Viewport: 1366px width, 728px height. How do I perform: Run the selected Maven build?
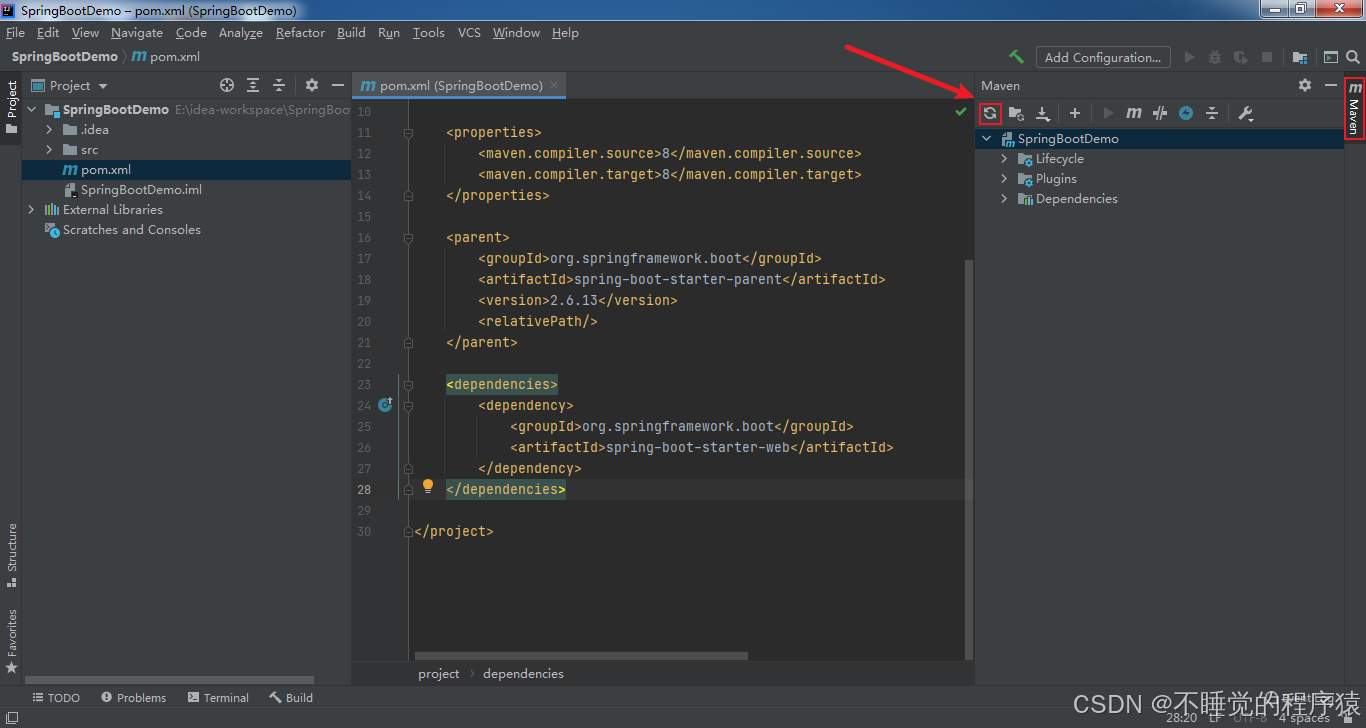1108,113
